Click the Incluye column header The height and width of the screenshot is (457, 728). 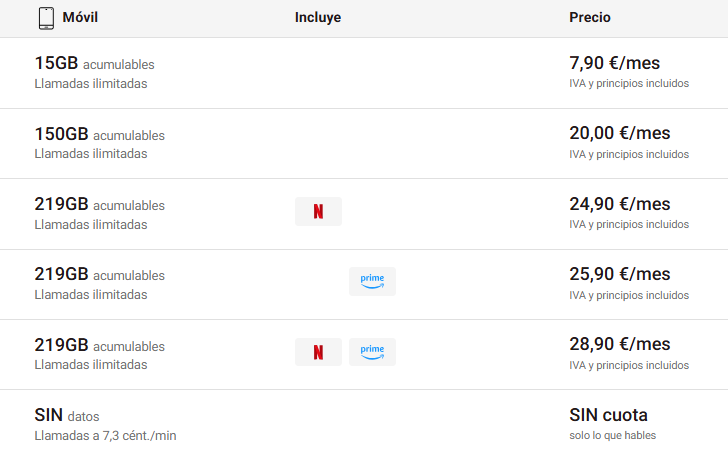[318, 18]
